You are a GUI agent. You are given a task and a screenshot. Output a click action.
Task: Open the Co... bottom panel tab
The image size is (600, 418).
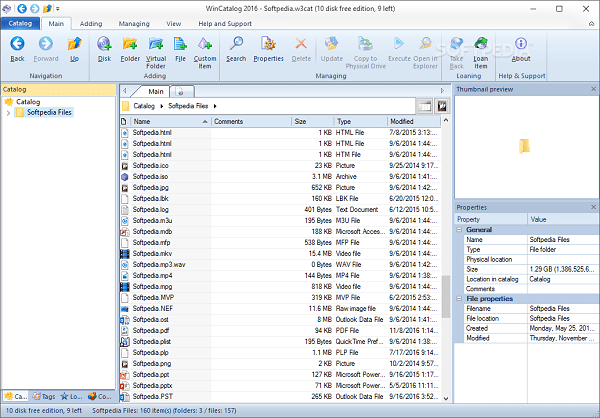(x=99, y=396)
